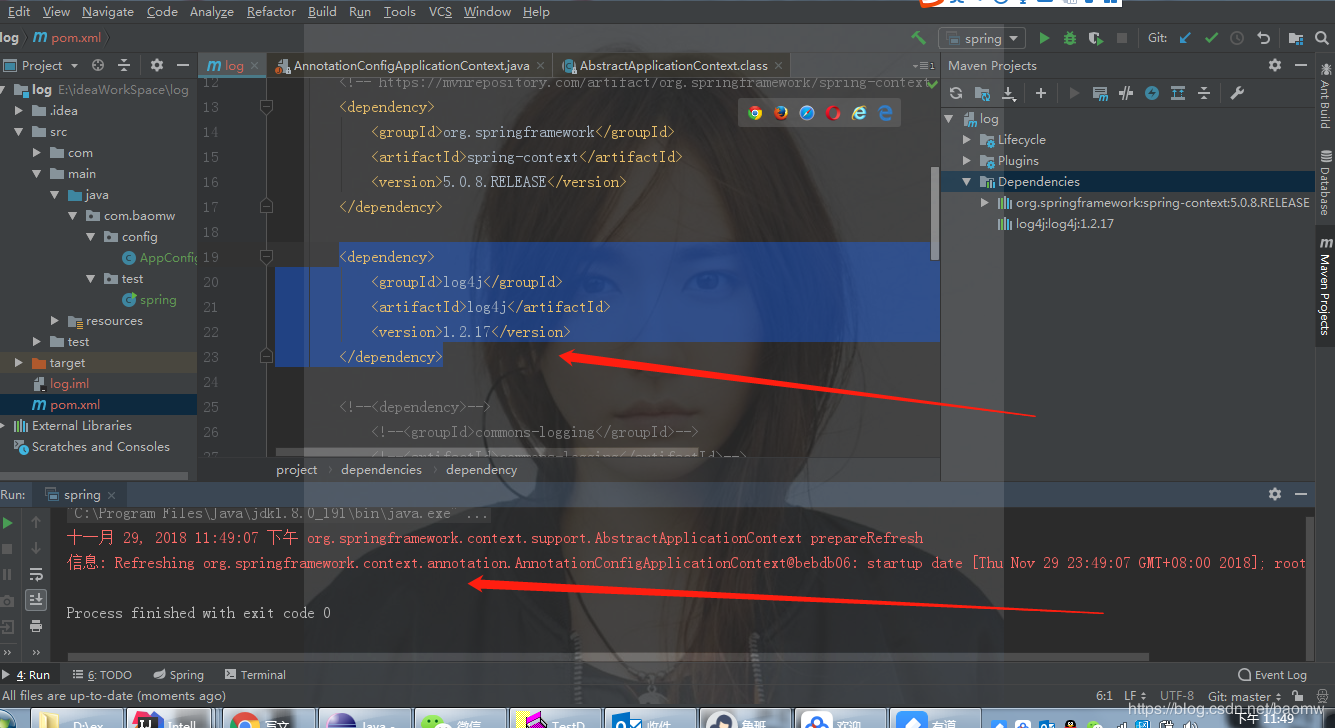The width and height of the screenshot is (1335, 728).
Task: Toggle Skip Tests mode lightning icon
Action: pos(1152,93)
